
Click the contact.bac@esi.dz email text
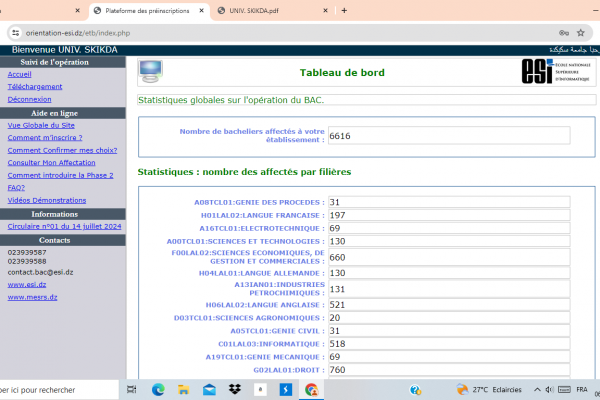(x=41, y=272)
